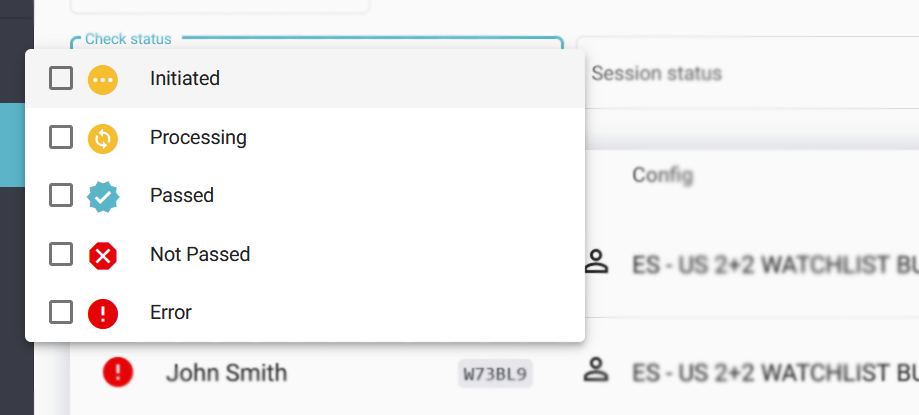Image resolution: width=919 pixels, height=415 pixels.
Task: Click the Processing sync icon
Action: (103, 138)
